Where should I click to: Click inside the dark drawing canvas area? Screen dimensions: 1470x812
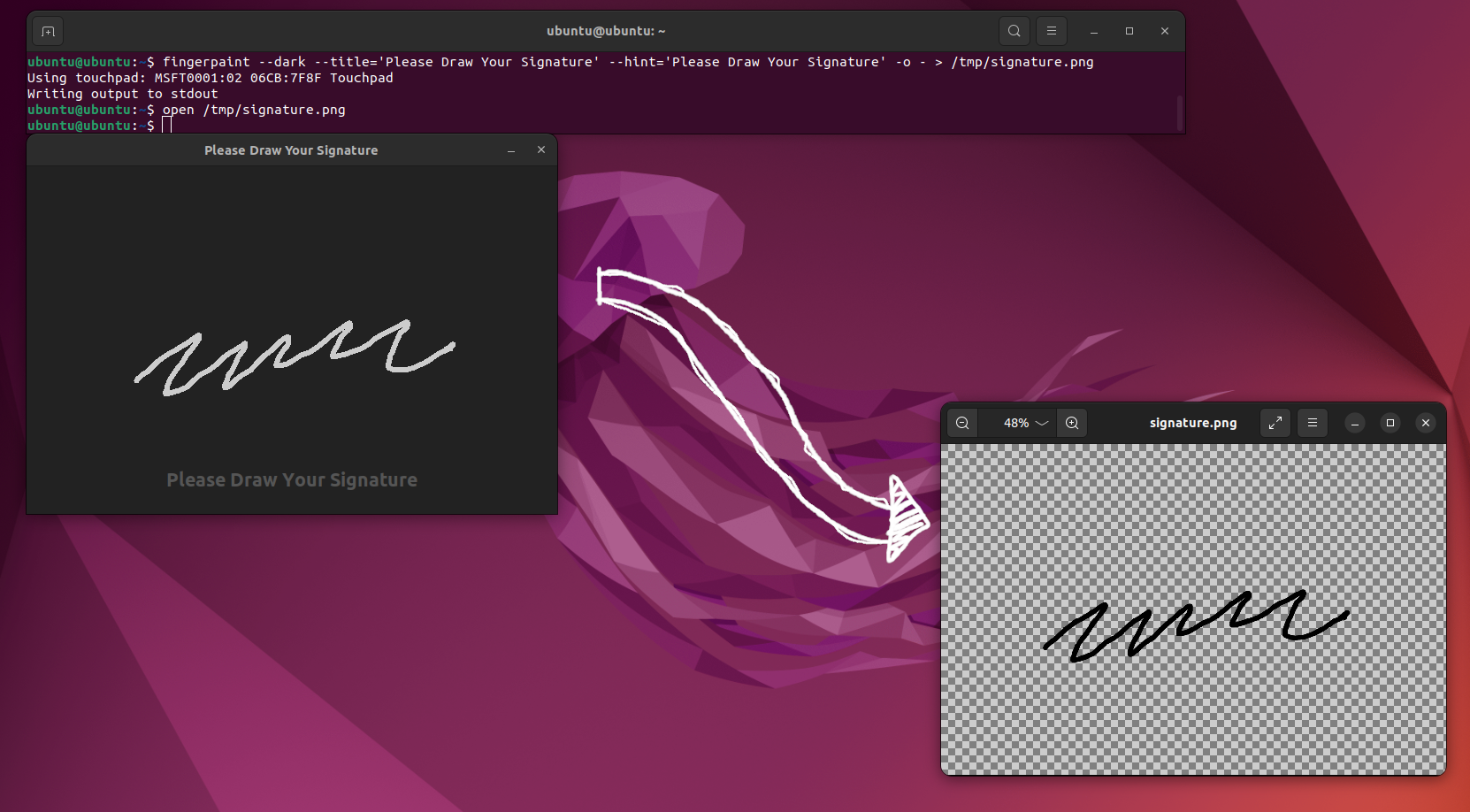pyautogui.click(x=292, y=265)
